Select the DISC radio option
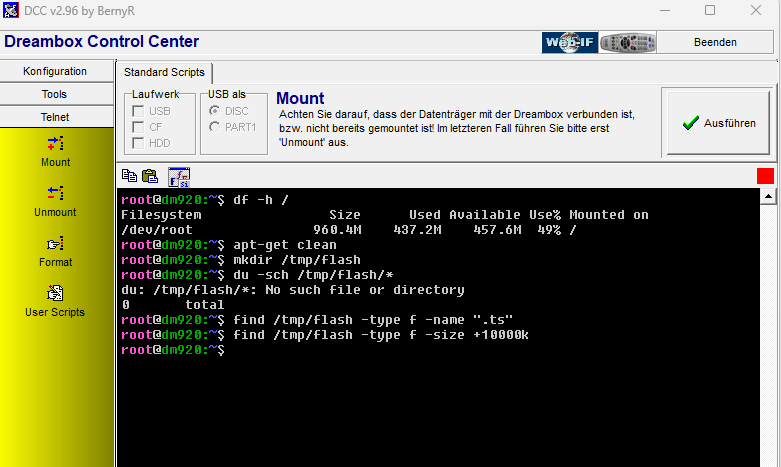781x467 pixels. pyautogui.click(x=214, y=111)
